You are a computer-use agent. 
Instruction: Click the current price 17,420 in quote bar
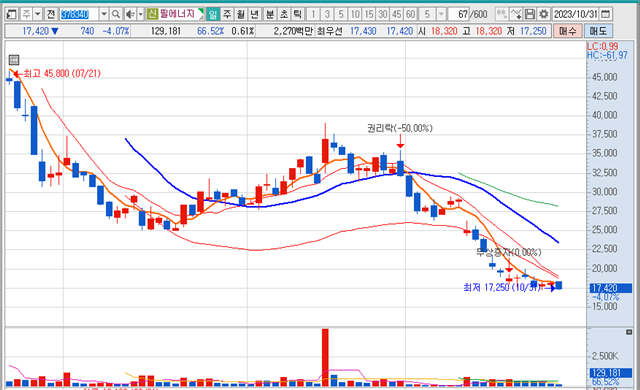36,31
